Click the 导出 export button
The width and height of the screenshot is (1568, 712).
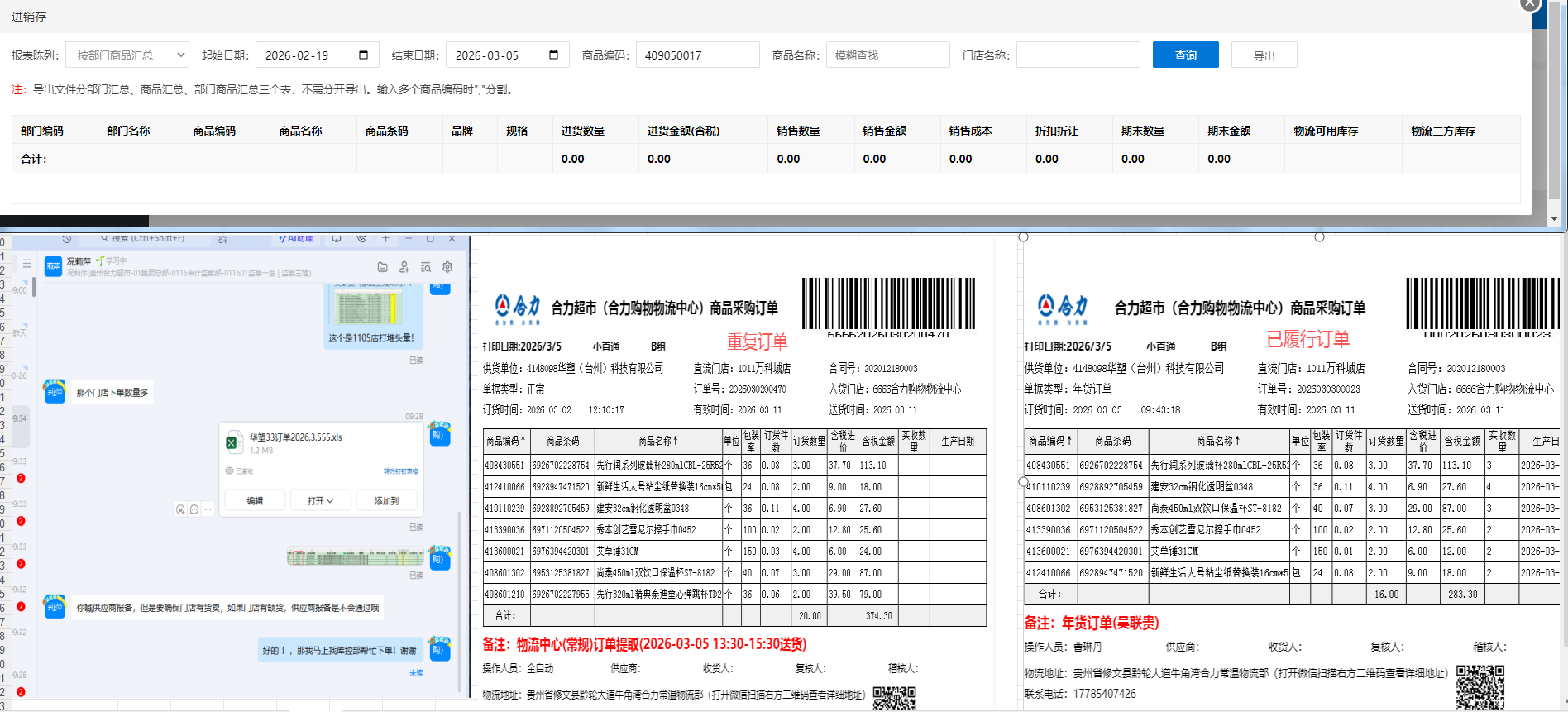point(1264,55)
